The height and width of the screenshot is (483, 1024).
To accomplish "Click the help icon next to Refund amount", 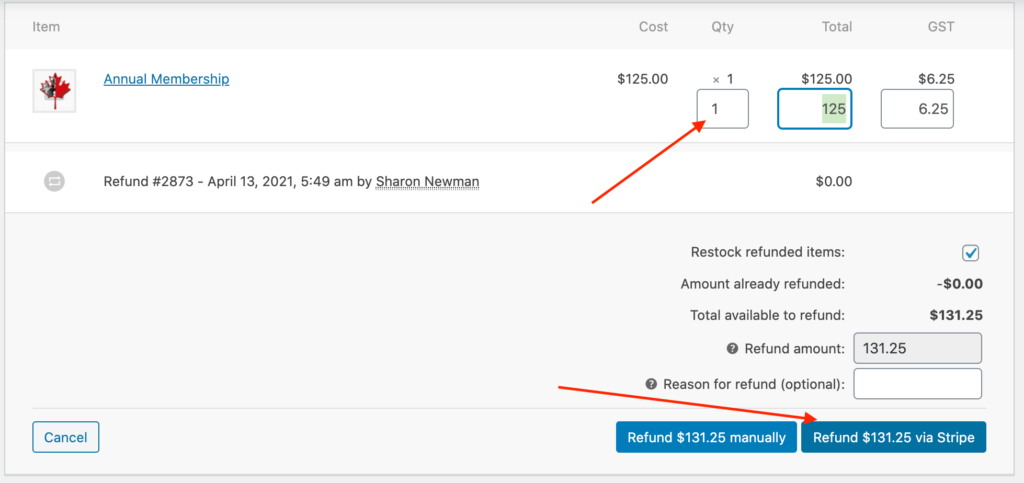I will (x=732, y=349).
